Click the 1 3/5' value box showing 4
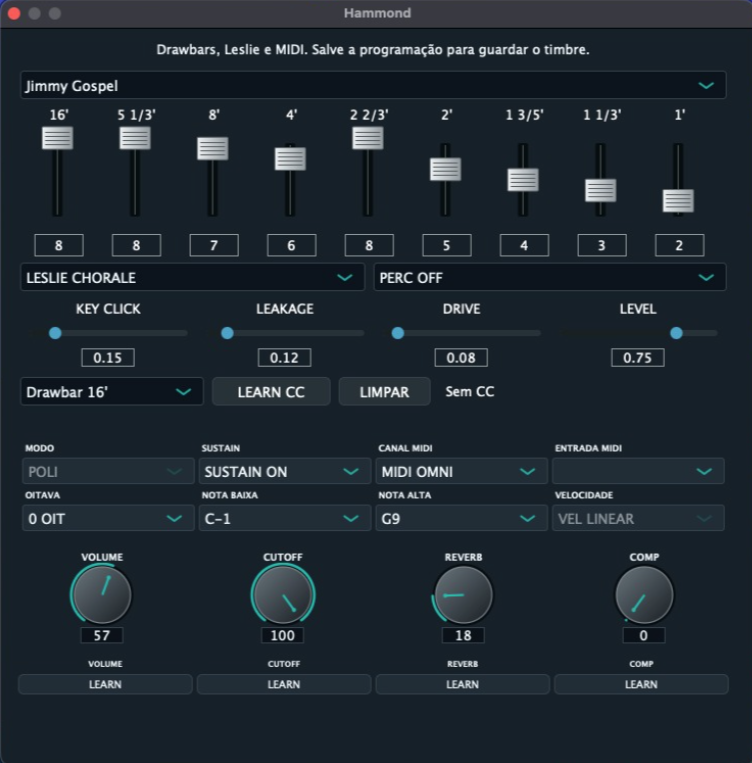Image resolution: width=752 pixels, height=763 pixels. (x=524, y=245)
